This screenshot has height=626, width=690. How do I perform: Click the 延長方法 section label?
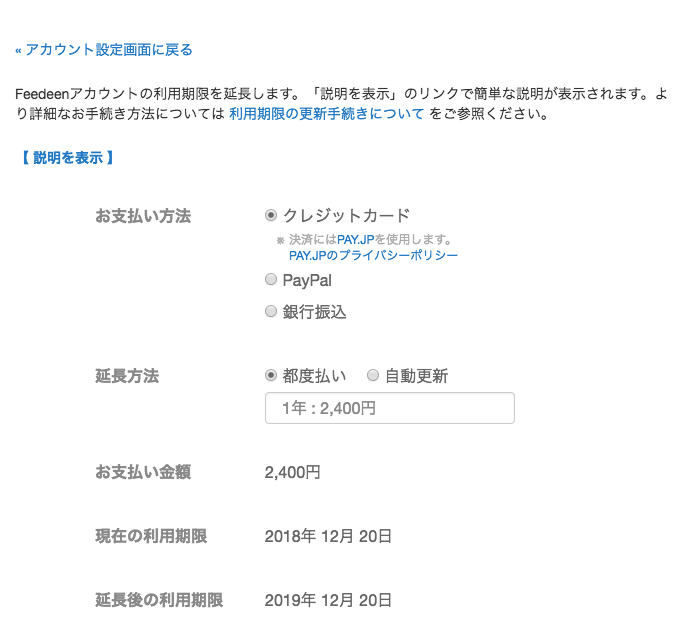(x=127, y=376)
